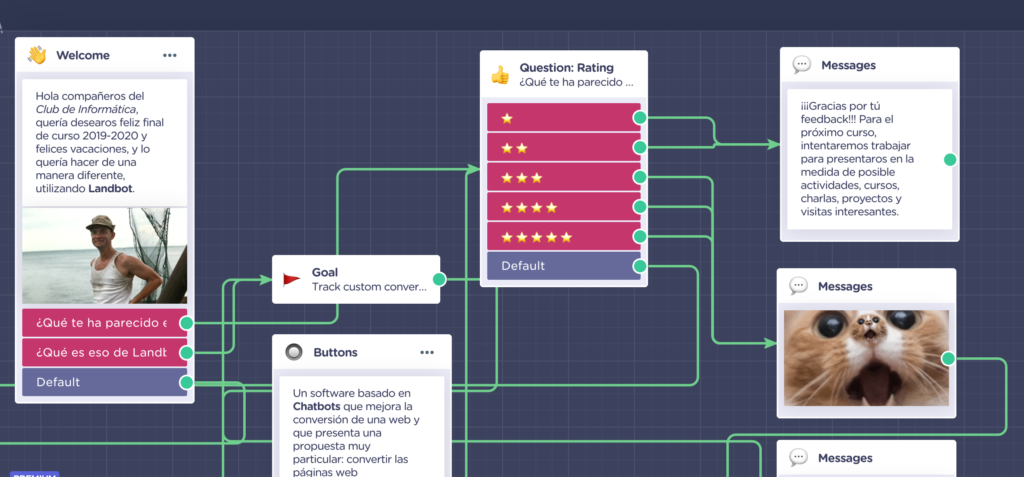This screenshot has width=1024, height=477.
Task: Select the three-star rating option
Action: 562,178
